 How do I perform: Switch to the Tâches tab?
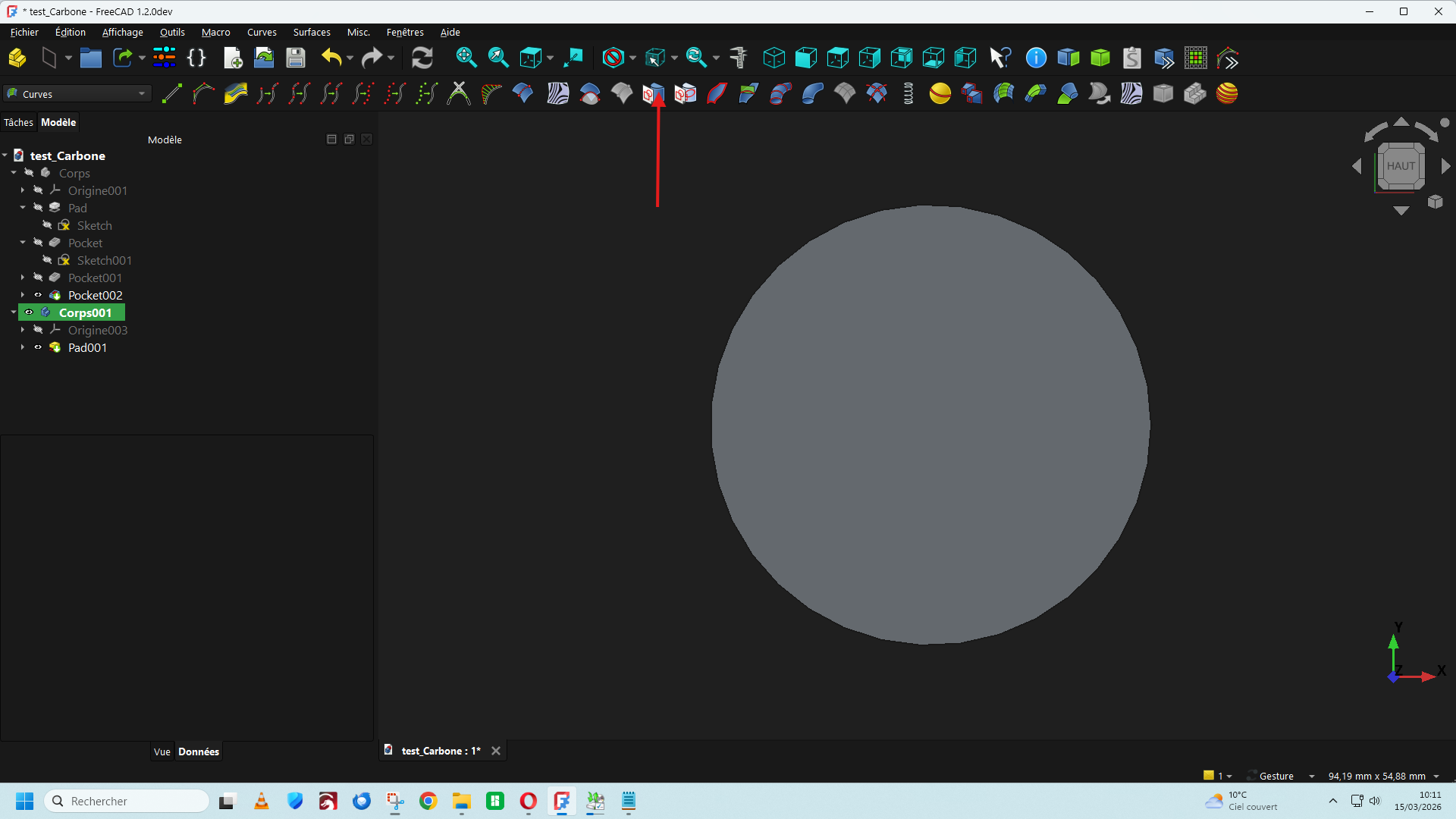click(x=18, y=122)
